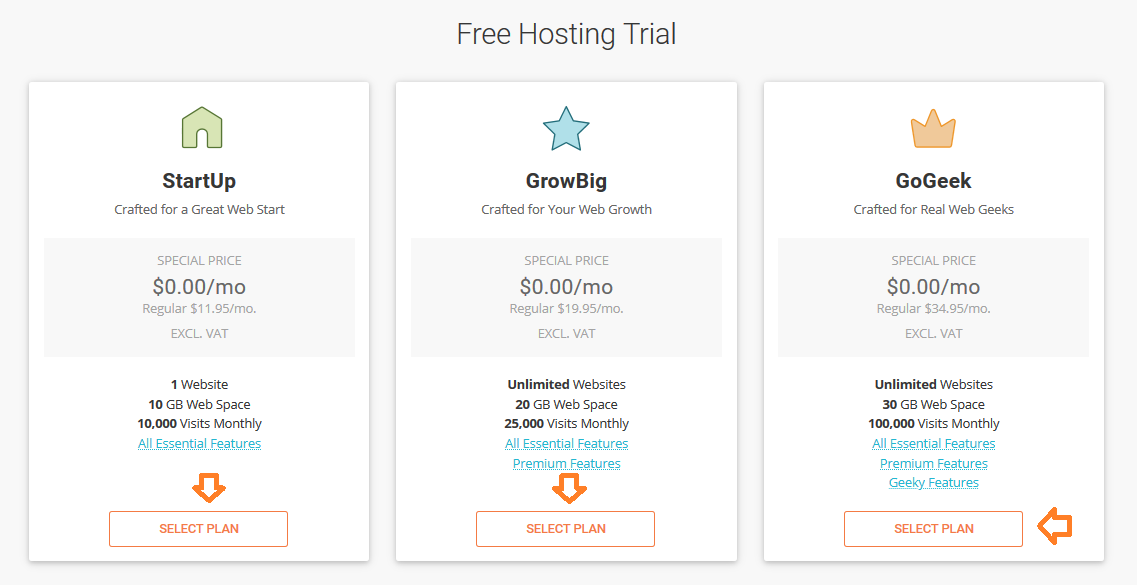The image size is (1137, 585).
Task: Open the Geeky Features link
Action: pyautogui.click(x=933, y=483)
